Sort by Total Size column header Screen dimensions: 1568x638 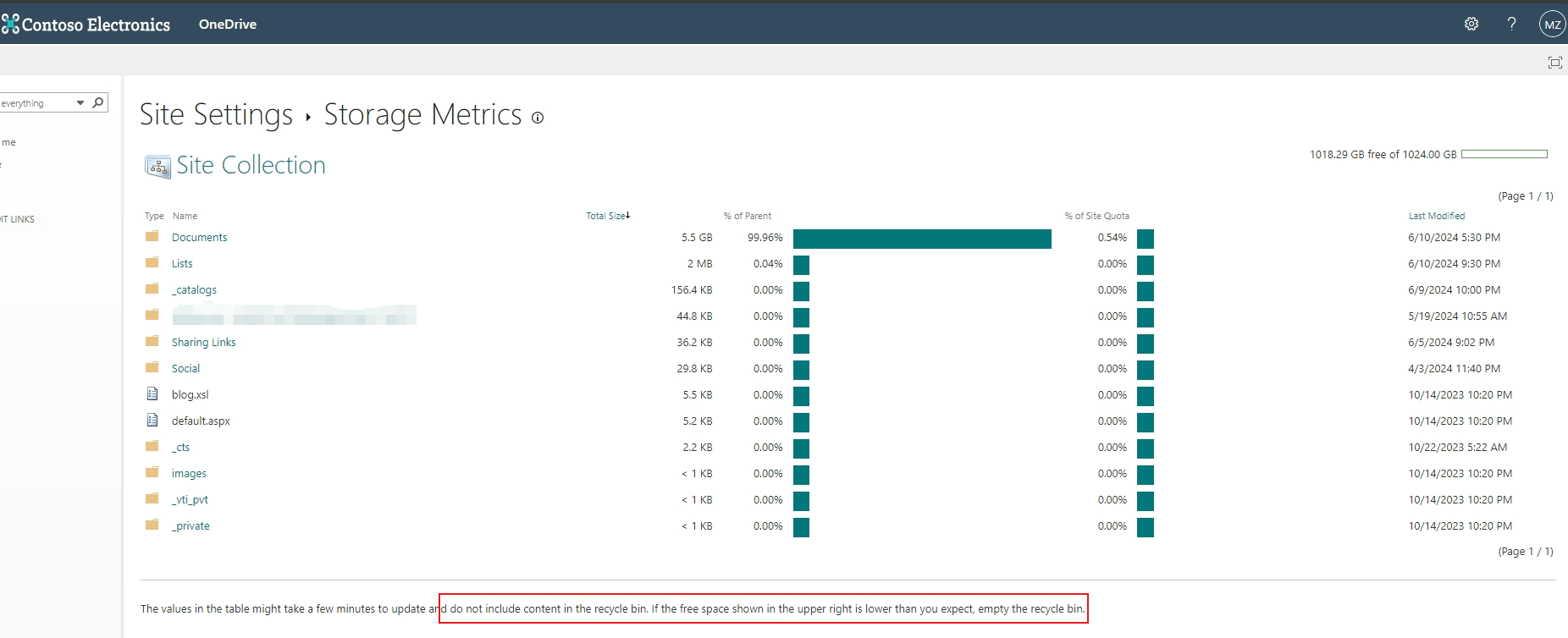[608, 216]
